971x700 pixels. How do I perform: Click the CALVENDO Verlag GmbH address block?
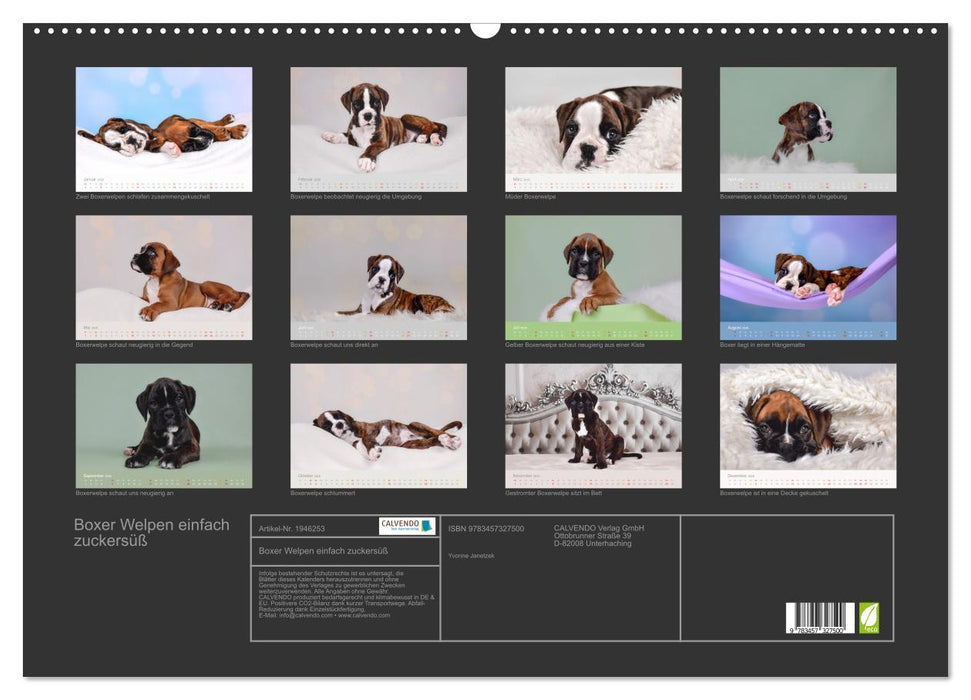[597, 535]
